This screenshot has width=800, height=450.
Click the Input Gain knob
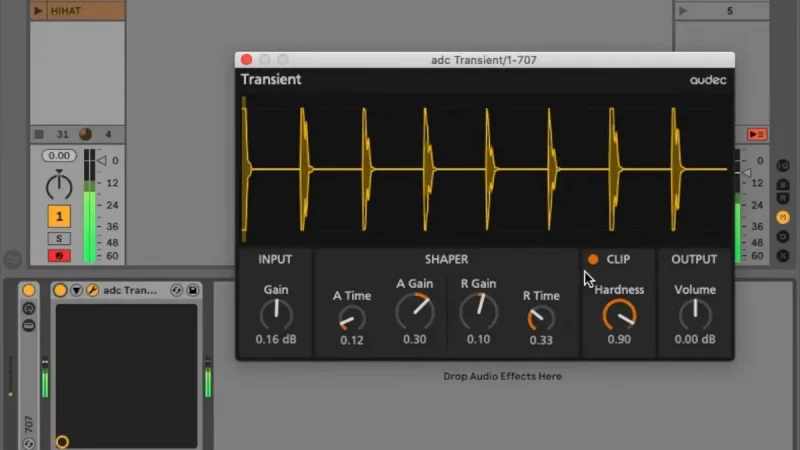click(275, 315)
